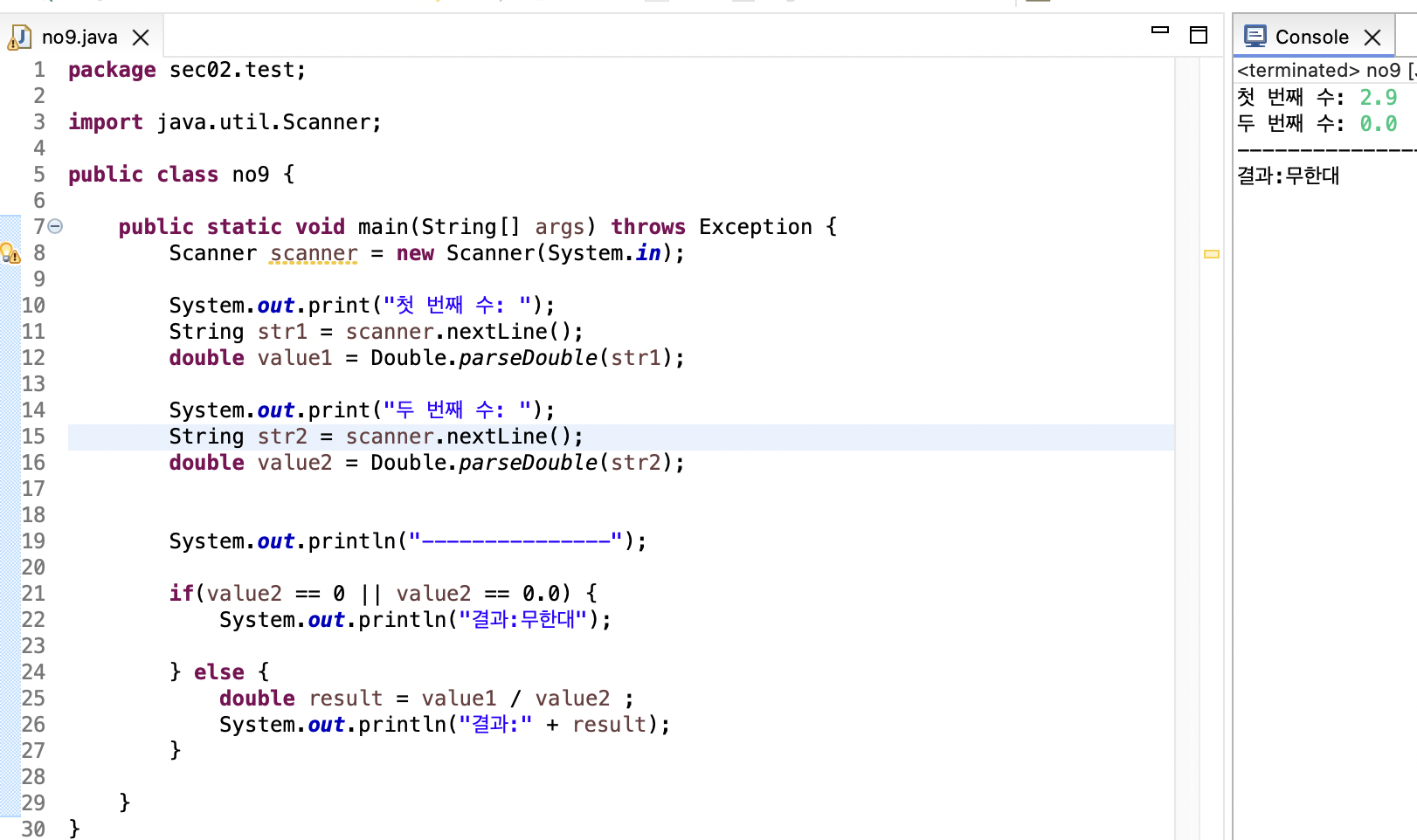Click the dashed line println statement

(408, 541)
